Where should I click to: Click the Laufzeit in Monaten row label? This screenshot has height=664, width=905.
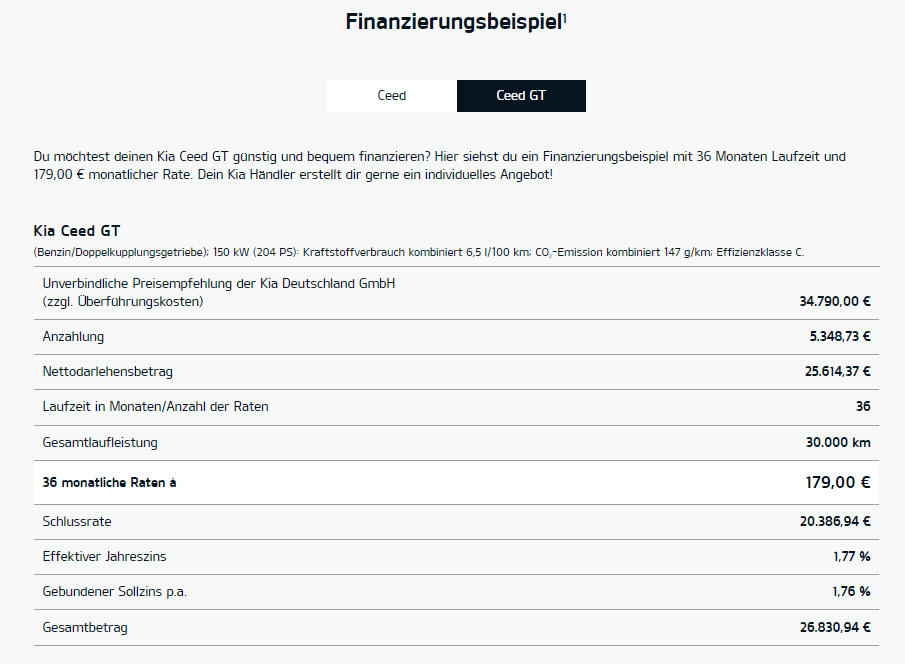point(155,406)
